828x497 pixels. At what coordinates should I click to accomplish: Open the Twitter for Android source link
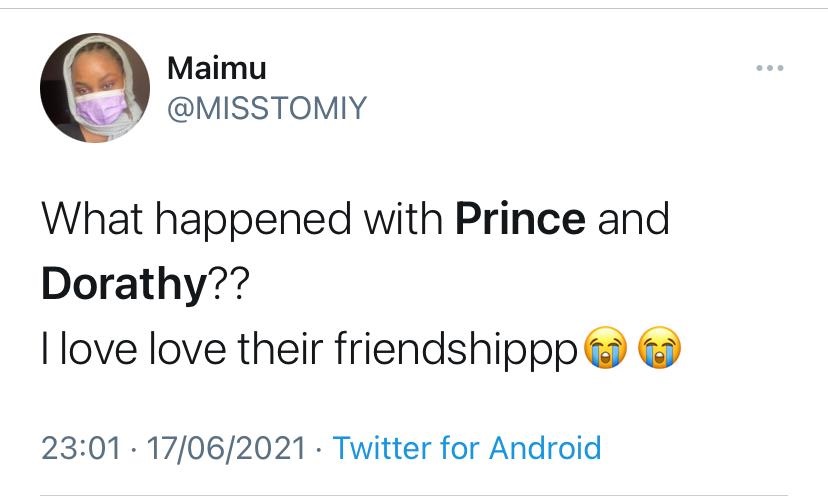[x=467, y=447]
